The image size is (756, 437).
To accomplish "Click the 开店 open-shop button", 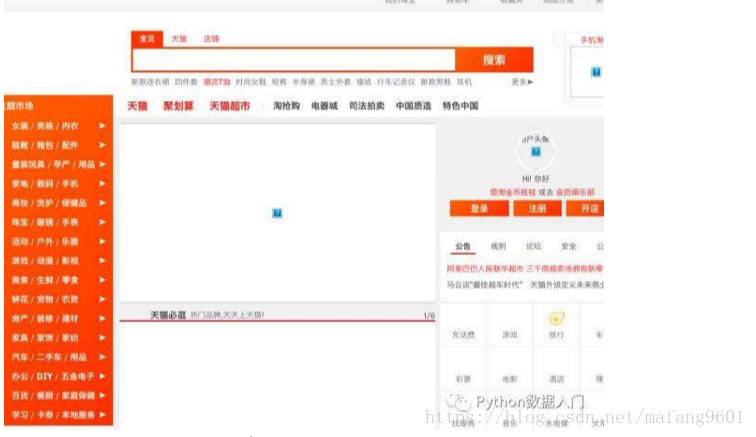I will [585, 208].
